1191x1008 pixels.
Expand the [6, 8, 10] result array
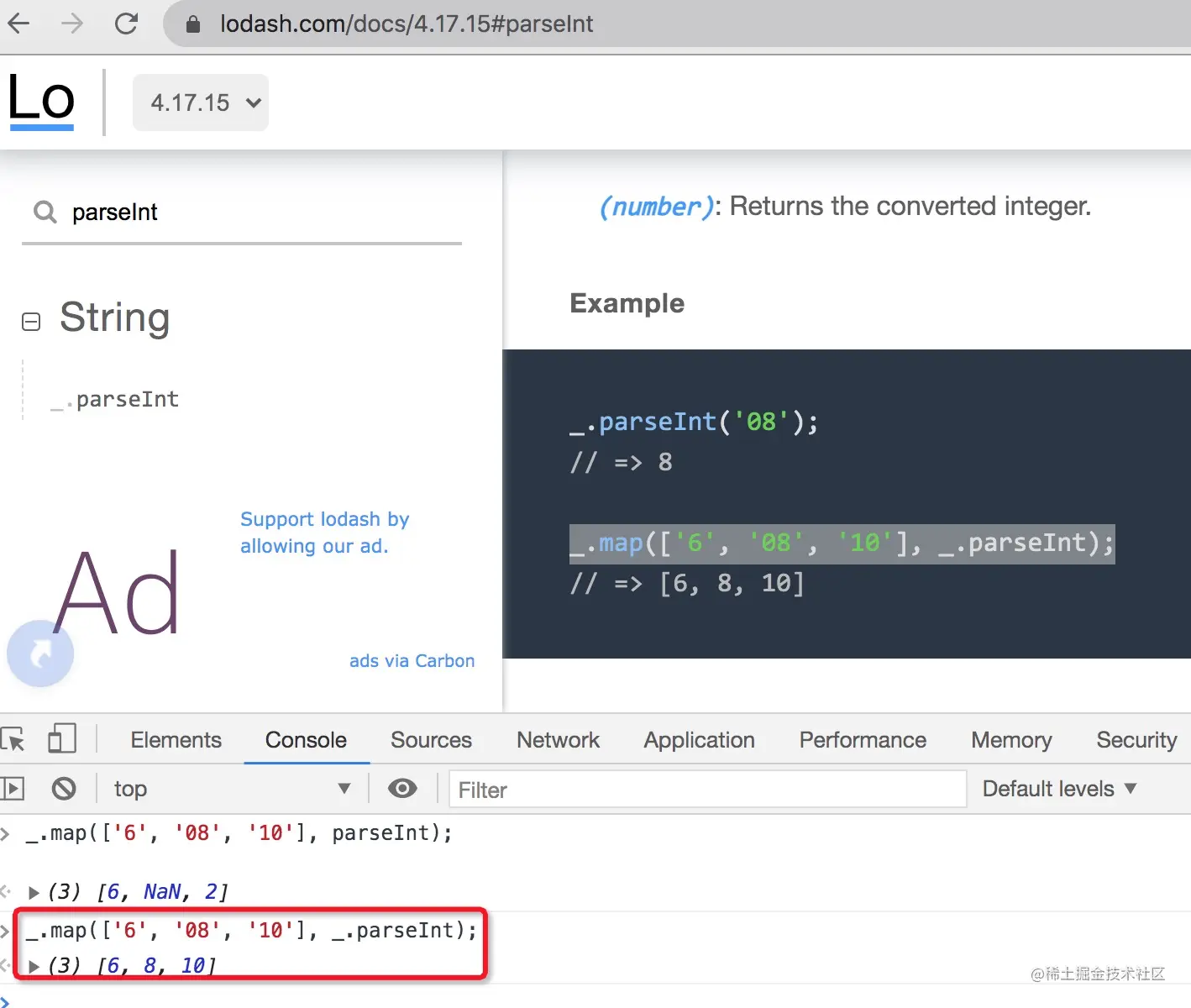tap(34, 966)
